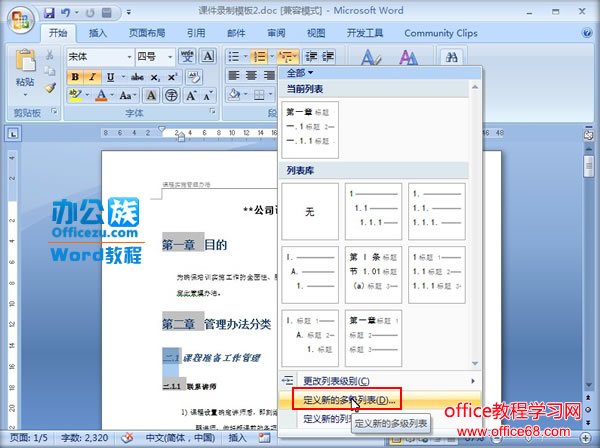Shrink font size with small A
Image resolution: width=600 pixels, height=448 pixels.
pyautogui.click(x=208, y=96)
